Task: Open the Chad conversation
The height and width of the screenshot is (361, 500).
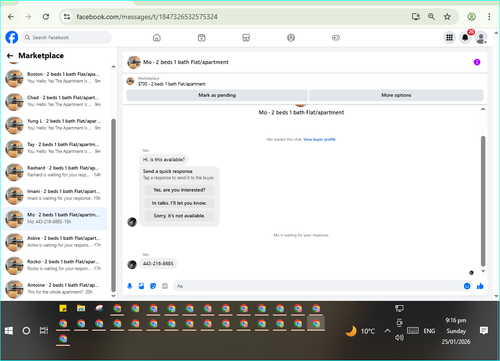Action: (x=55, y=101)
